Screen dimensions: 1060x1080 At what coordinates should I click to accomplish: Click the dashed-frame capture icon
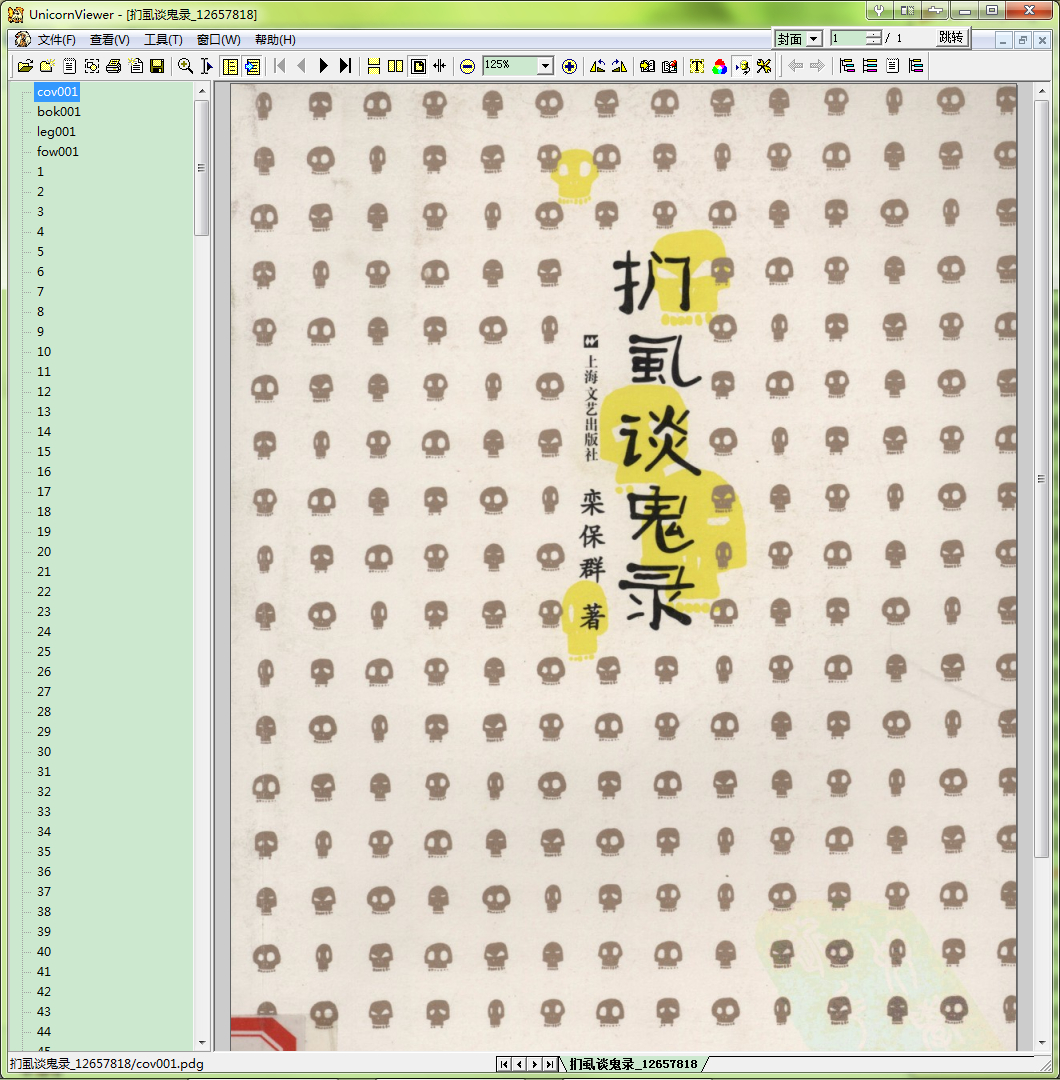pos(92,66)
